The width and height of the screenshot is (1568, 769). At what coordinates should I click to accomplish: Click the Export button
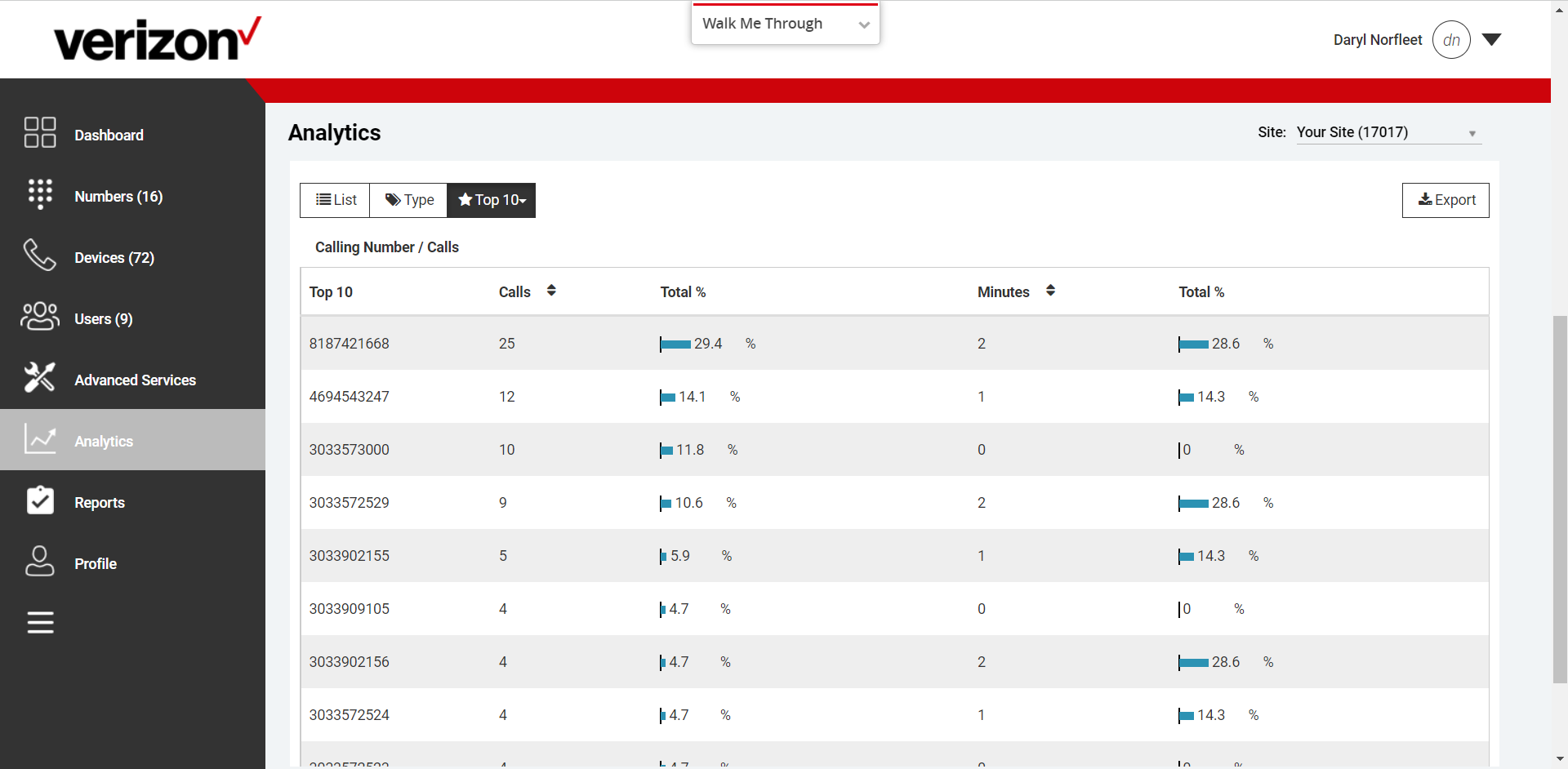pos(1445,200)
